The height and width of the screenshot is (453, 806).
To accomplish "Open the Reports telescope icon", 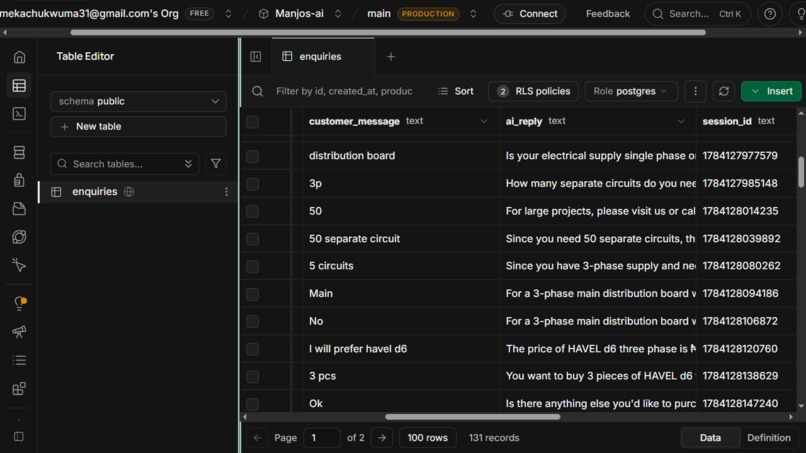I will 20,332.
